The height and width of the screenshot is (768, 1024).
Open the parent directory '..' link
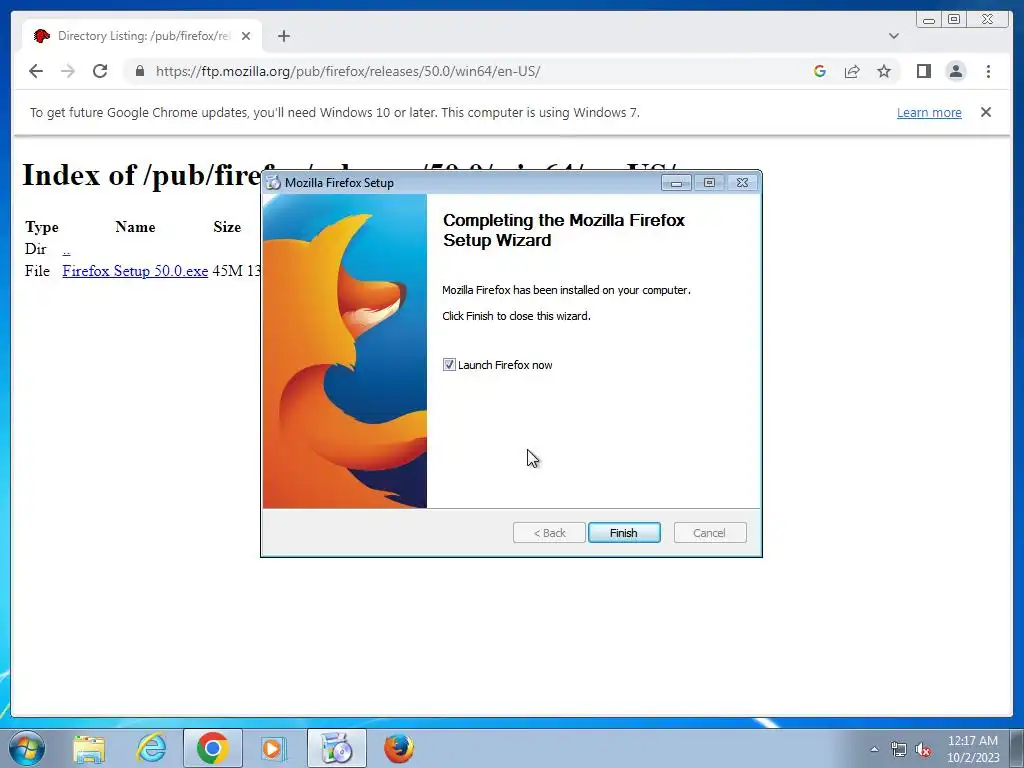(67, 249)
